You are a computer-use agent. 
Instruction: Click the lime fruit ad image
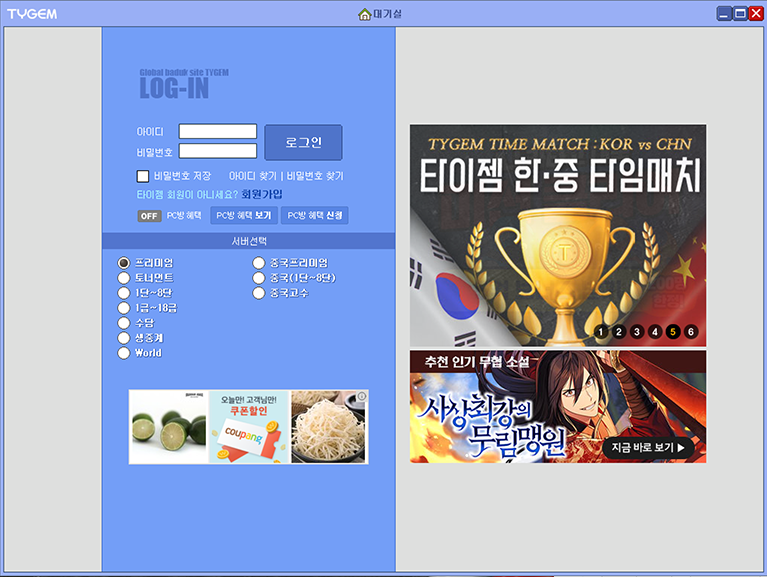169,427
